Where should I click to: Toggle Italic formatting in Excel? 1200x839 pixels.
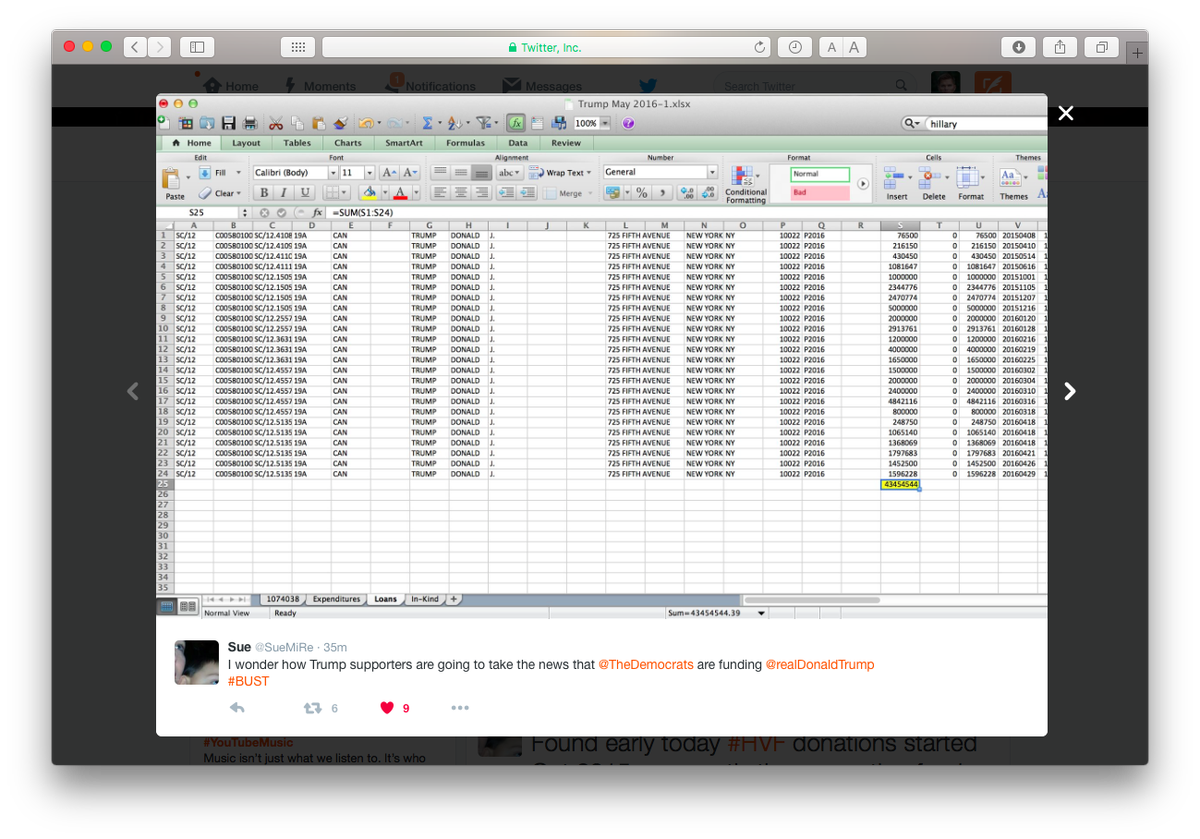point(284,193)
